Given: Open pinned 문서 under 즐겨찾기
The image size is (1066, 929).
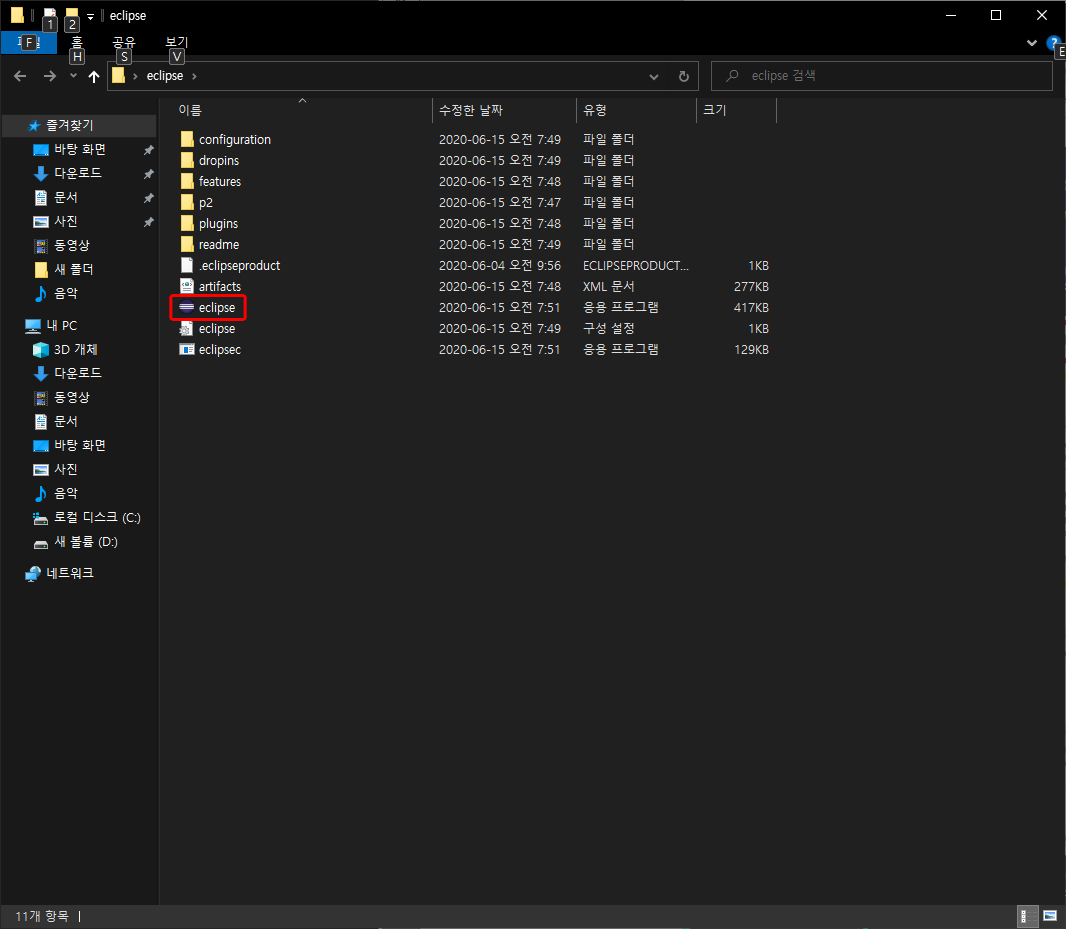Looking at the screenshot, I should point(55,198).
